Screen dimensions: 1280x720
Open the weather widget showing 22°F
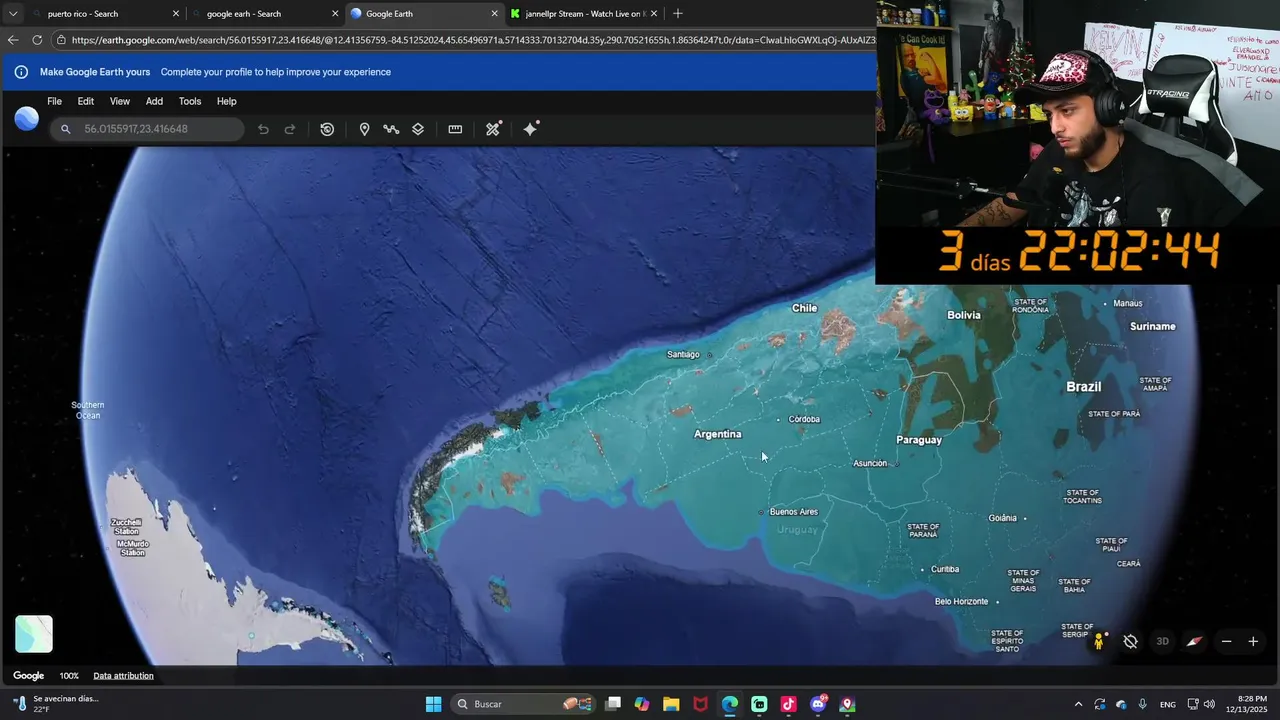(x=58, y=704)
